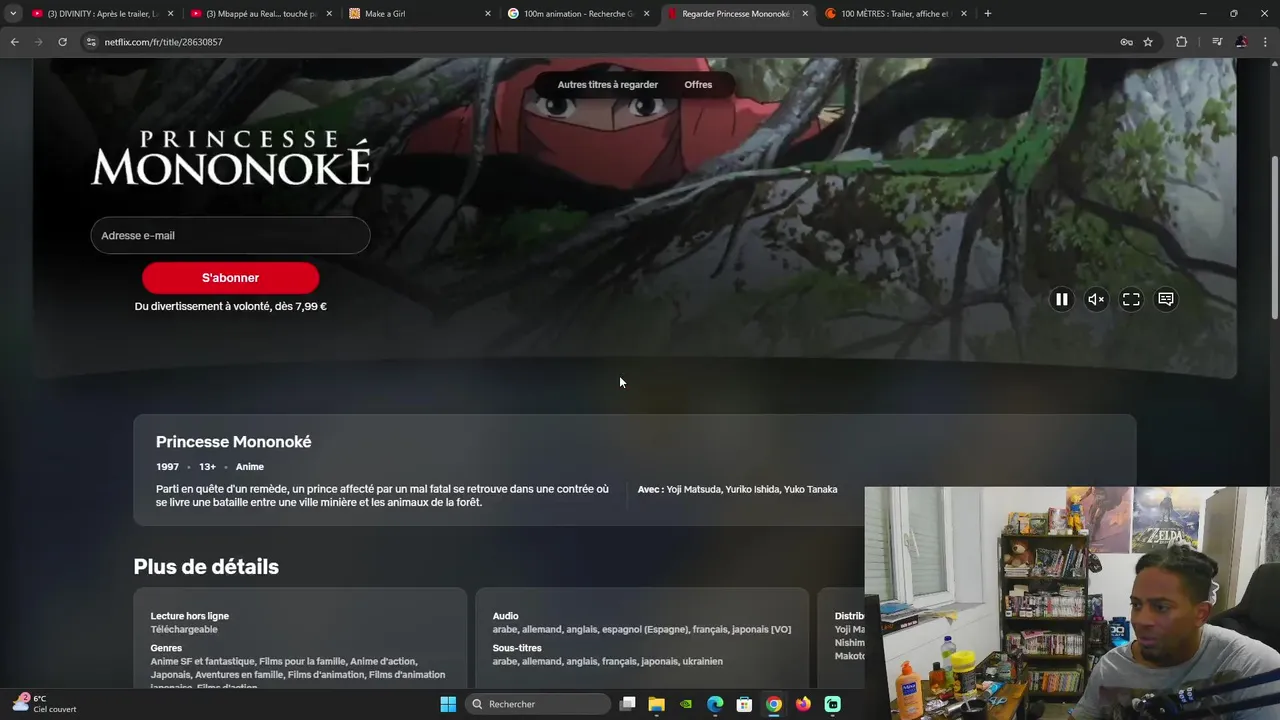Launch Microsoft Edge from the taskbar
This screenshot has height=720, width=1280.
[715, 704]
